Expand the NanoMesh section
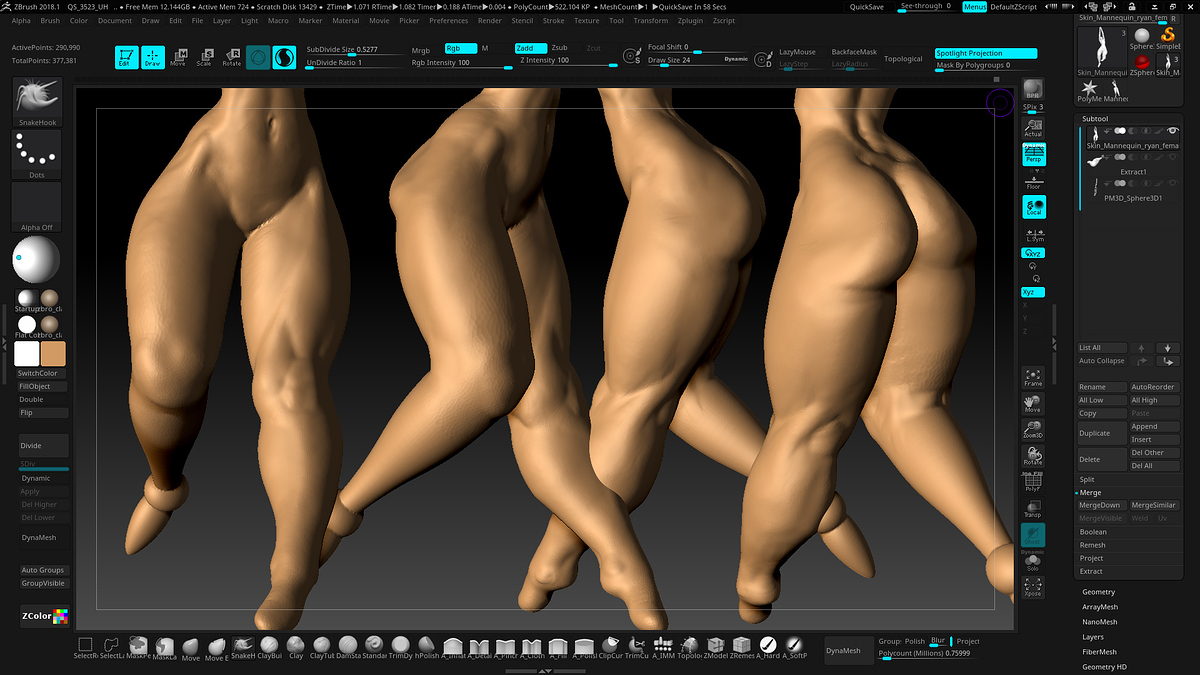This screenshot has width=1200, height=675. pyautogui.click(x=1099, y=622)
